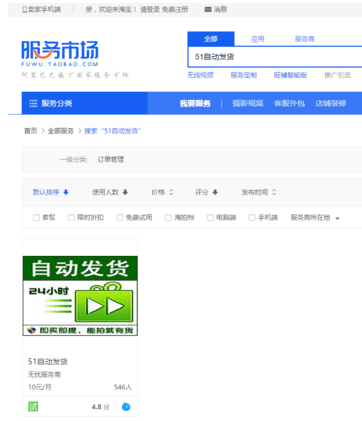
Task: Click the 无忧服务商 provider name
Action: click(44, 375)
